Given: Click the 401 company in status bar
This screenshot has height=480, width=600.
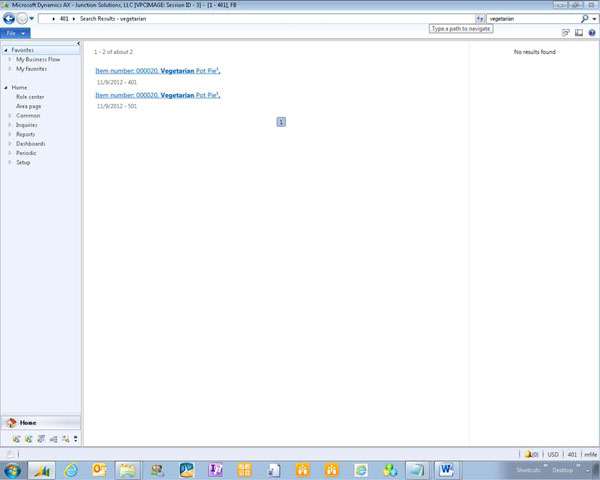Looking at the screenshot, I should [x=572, y=454].
